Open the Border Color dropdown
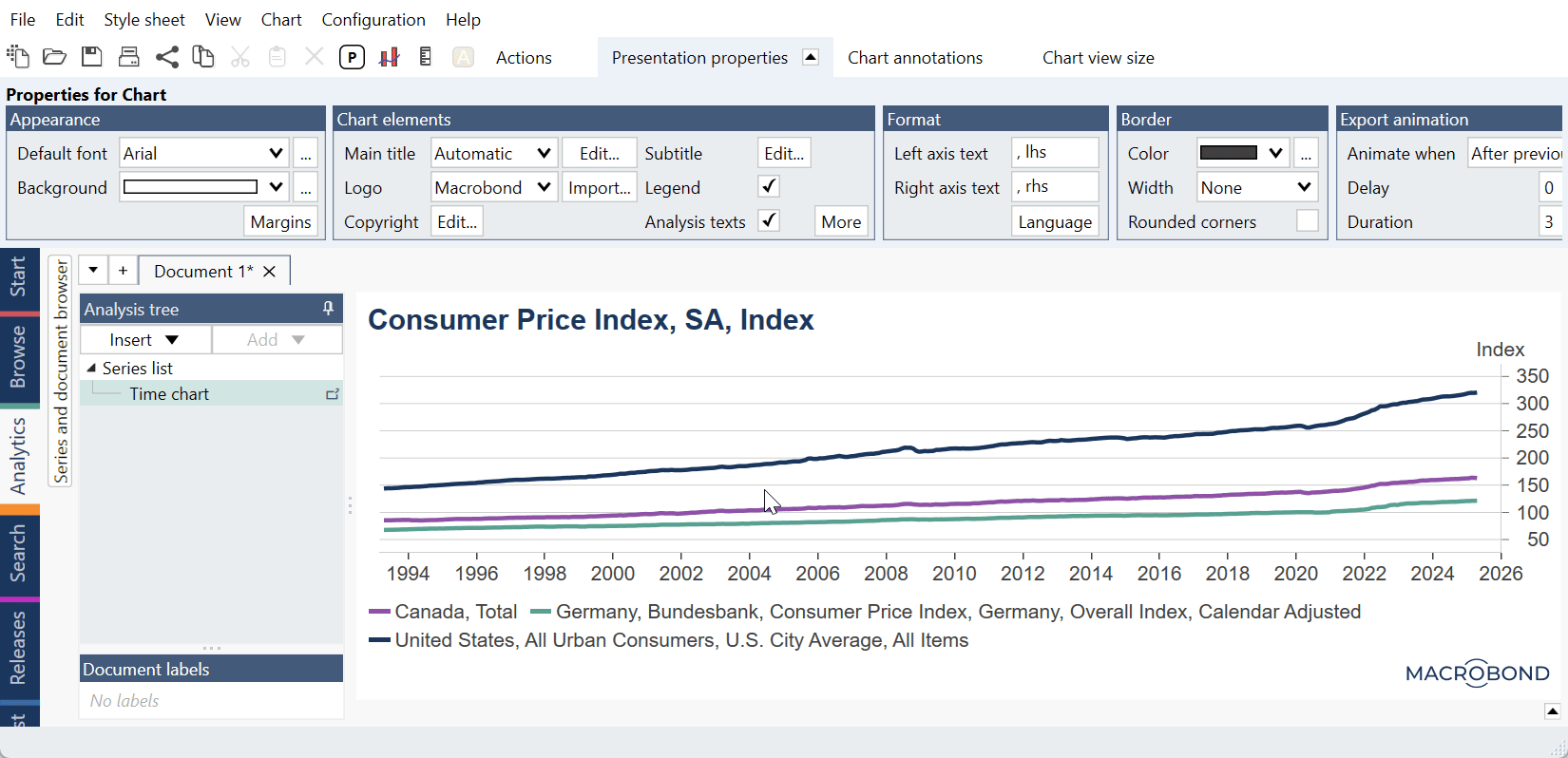 (1242, 153)
